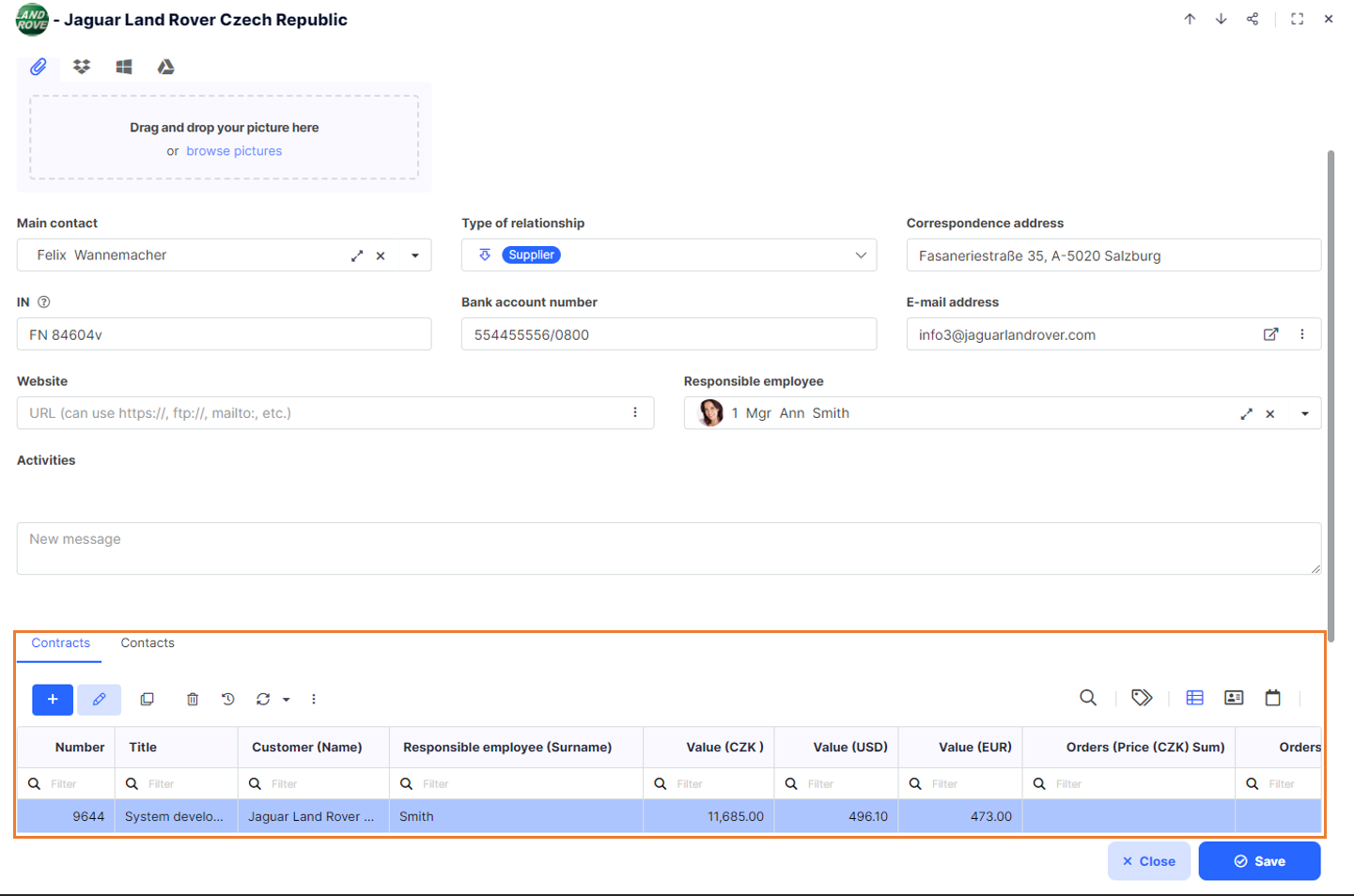Image resolution: width=1354 pixels, height=896 pixels.
Task: Open the Main contact dropdown arrow
Action: point(415,255)
